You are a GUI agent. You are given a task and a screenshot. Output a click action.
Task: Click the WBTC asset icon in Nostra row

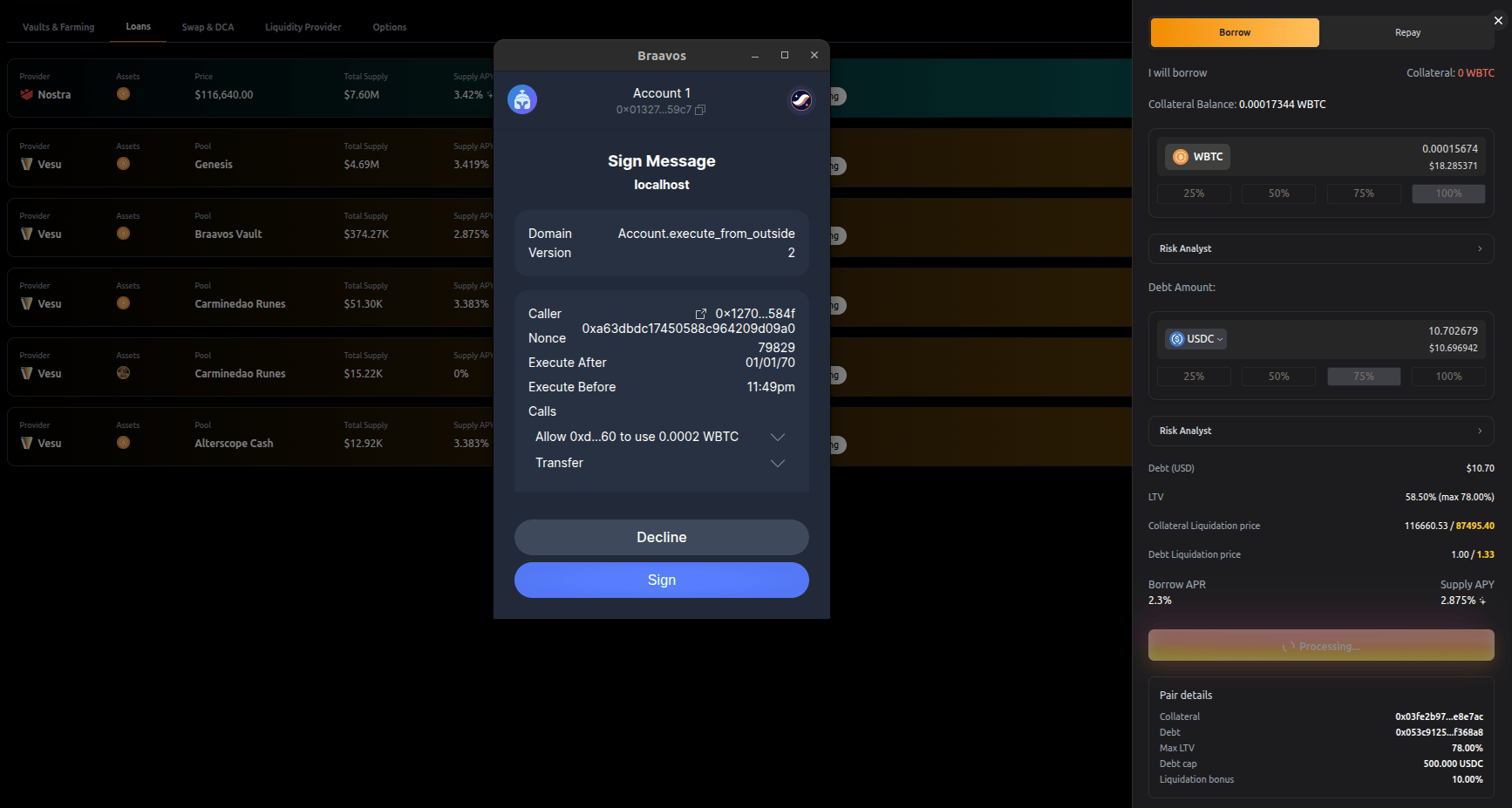(124, 94)
